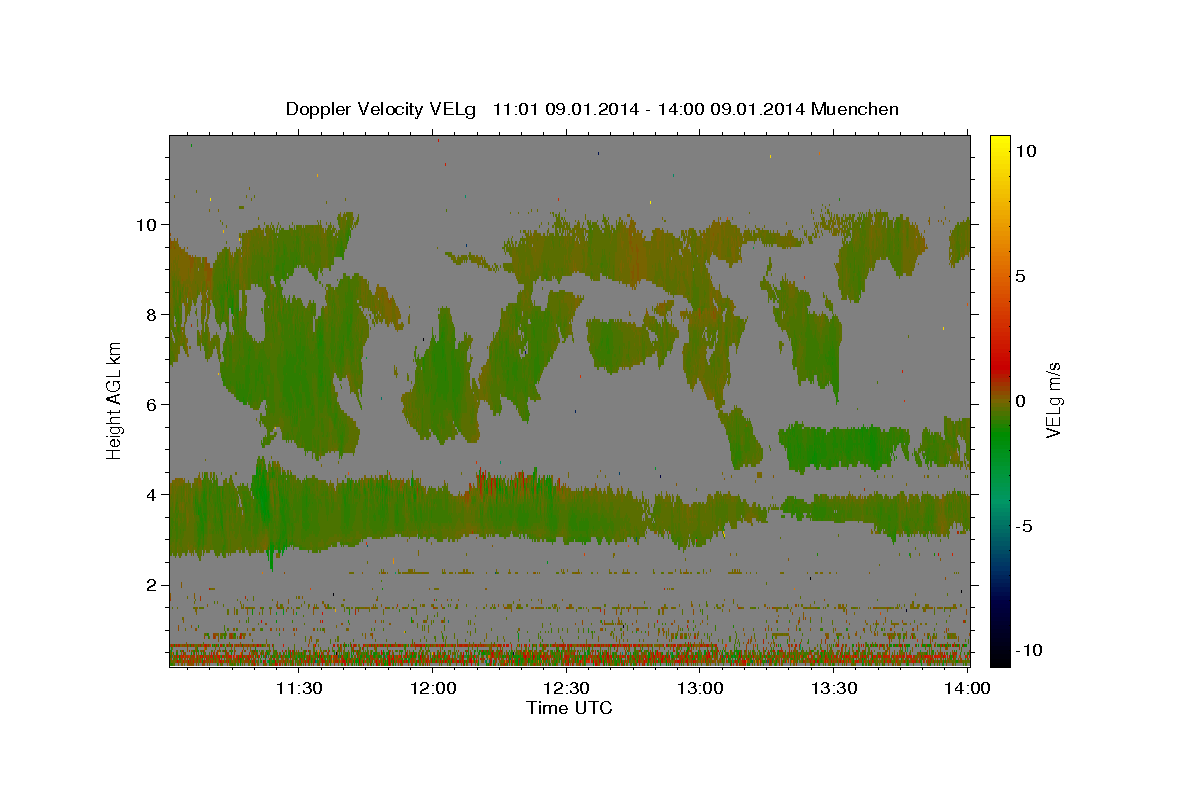This screenshot has height=800, width=1200.
Task: Click the height axis label 6
Action: pos(154,404)
